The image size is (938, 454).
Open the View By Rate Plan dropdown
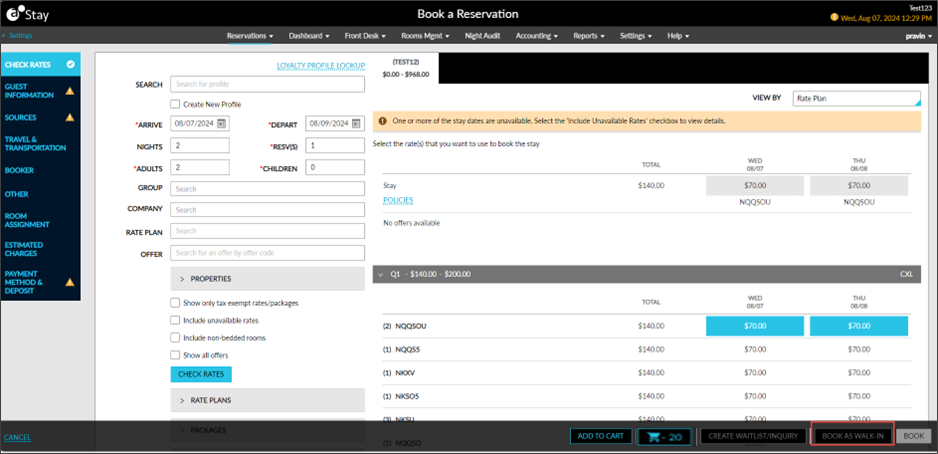pos(857,99)
